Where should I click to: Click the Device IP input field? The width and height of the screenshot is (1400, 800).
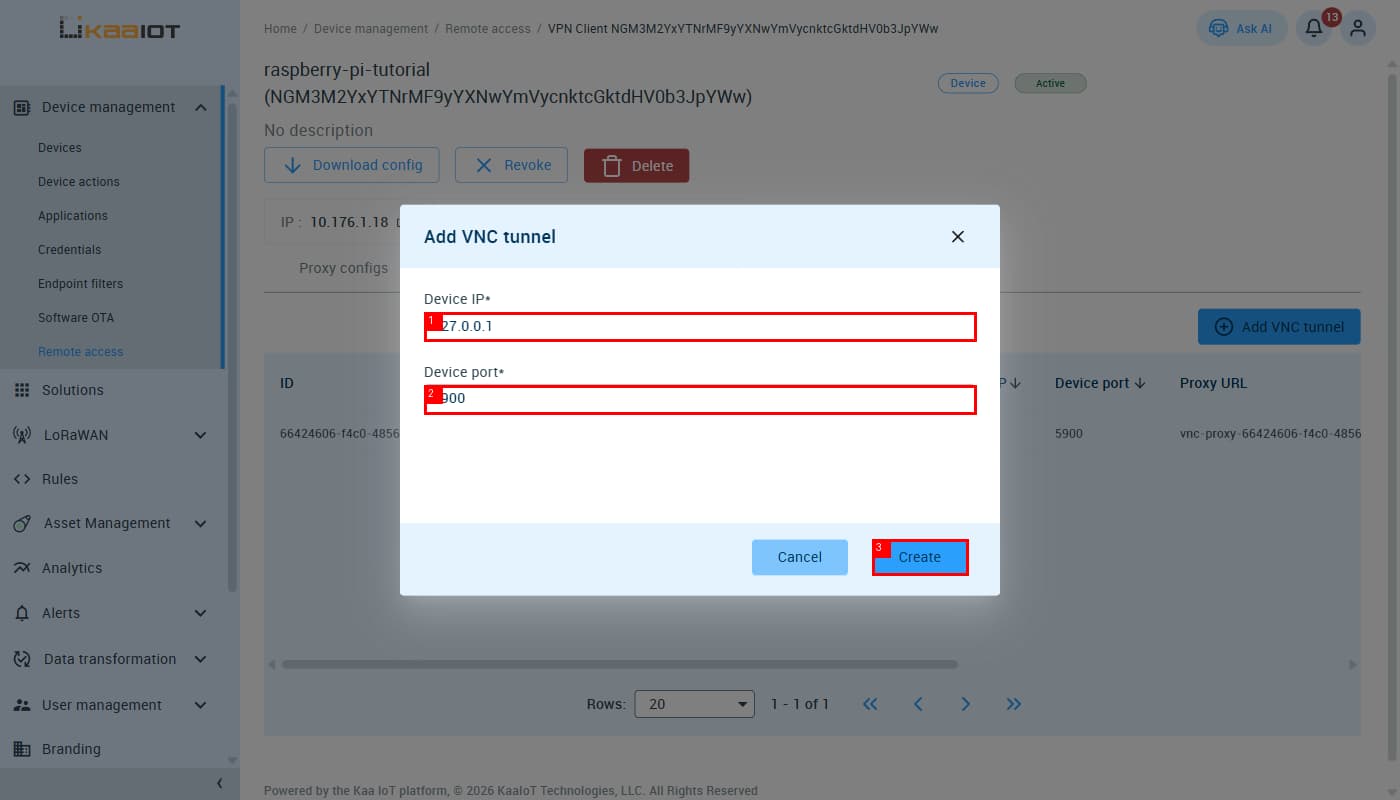pos(700,326)
